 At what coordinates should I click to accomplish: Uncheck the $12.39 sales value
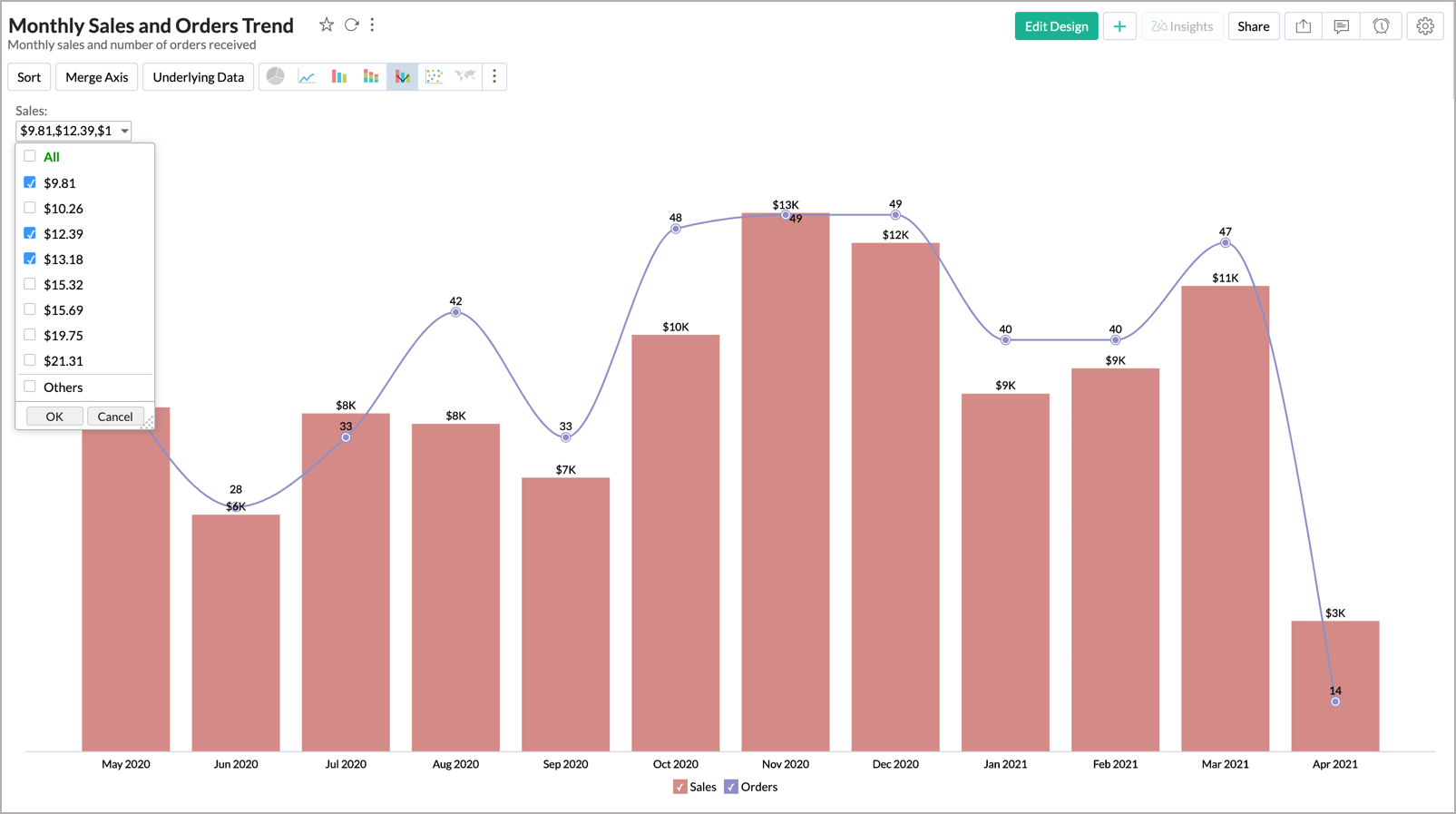point(30,233)
